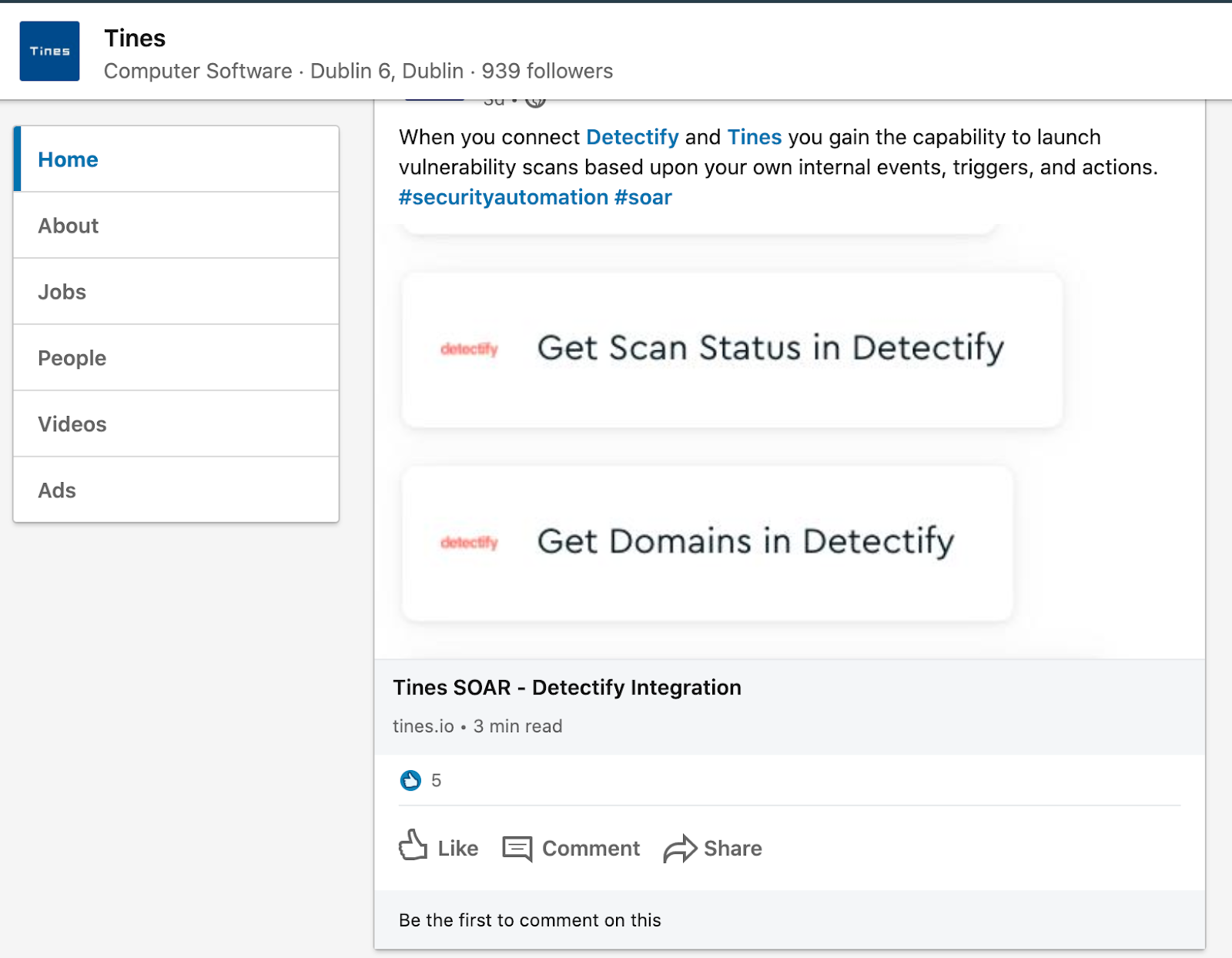The height and width of the screenshot is (958, 1232).
Task: Go to the Jobs page
Action: coord(62,292)
